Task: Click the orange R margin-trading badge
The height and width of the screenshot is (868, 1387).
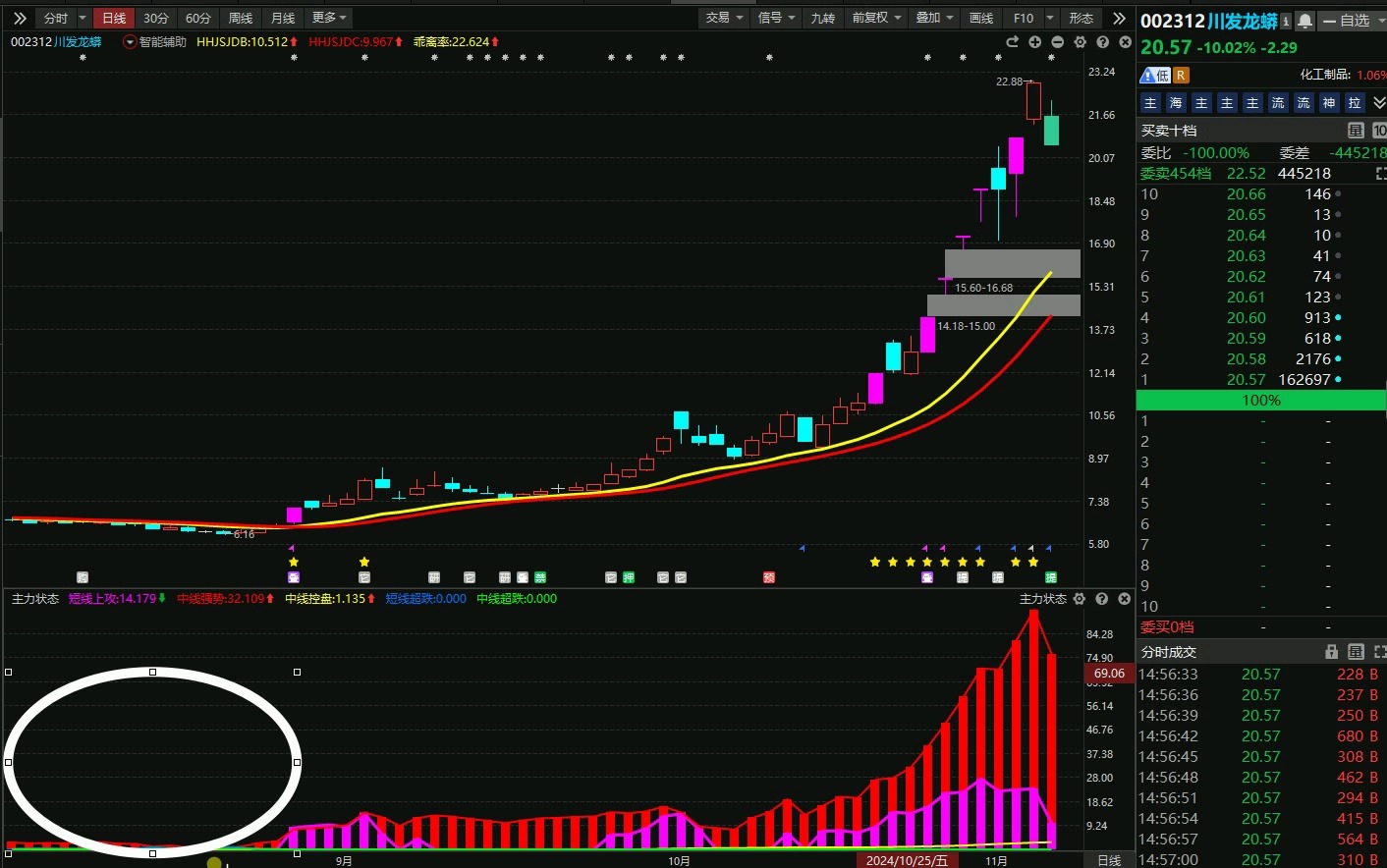Action: click(x=1181, y=76)
